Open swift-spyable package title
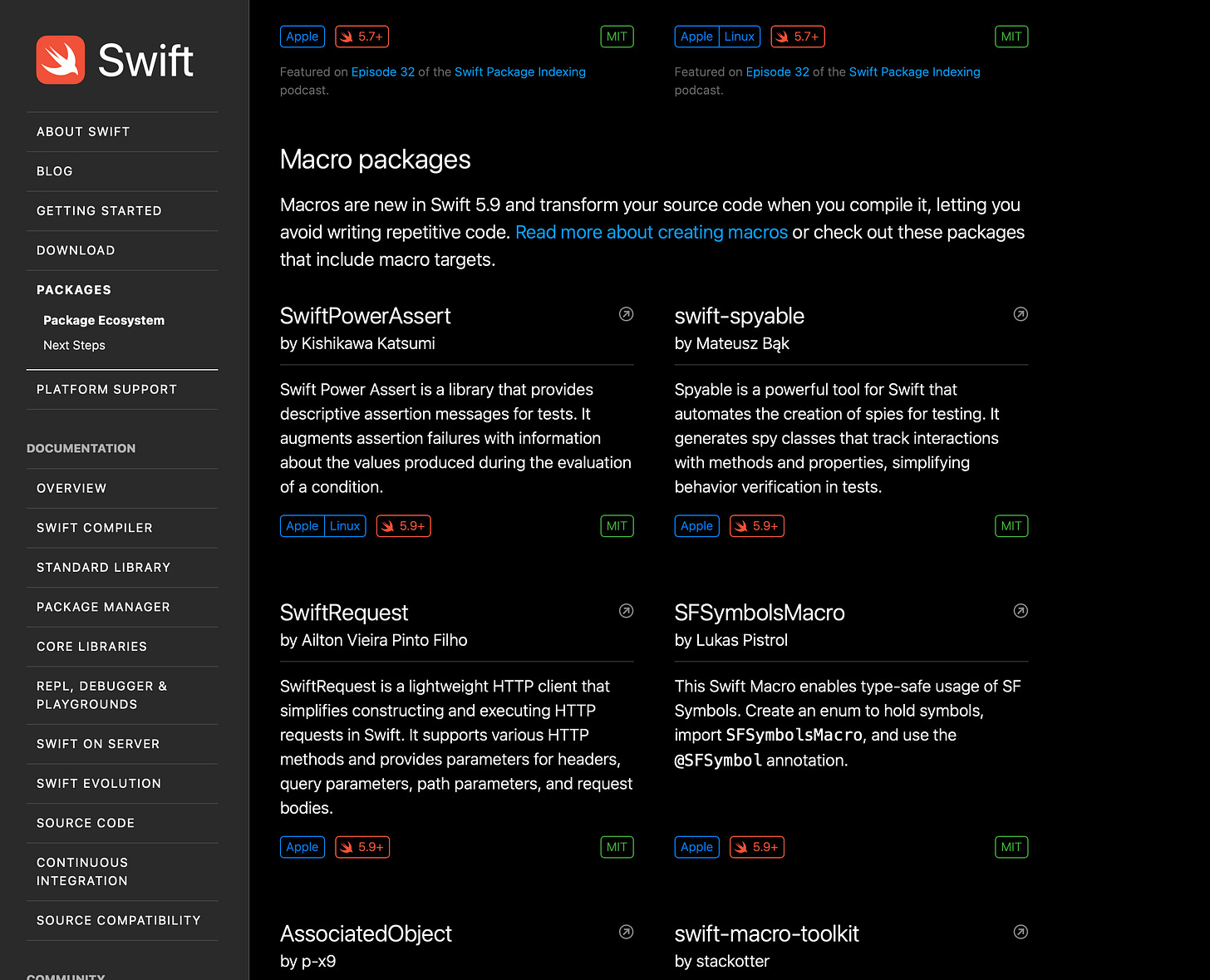 pos(740,316)
